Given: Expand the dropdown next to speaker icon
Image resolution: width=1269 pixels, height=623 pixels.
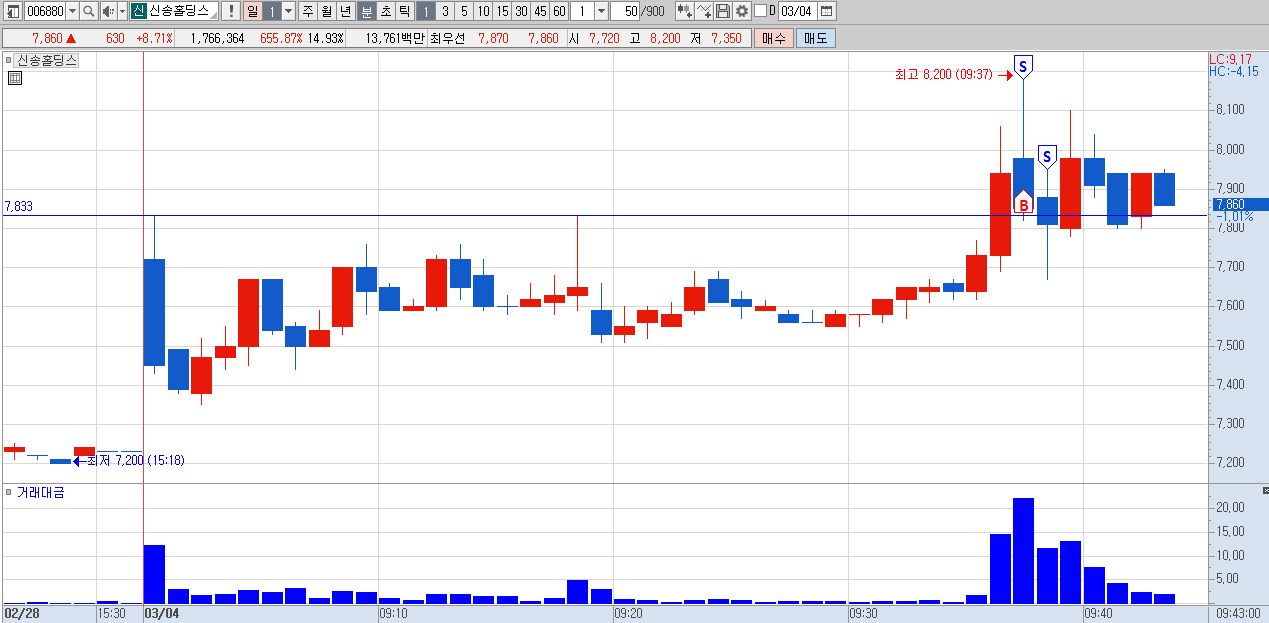Looking at the screenshot, I should pyautogui.click(x=122, y=11).
